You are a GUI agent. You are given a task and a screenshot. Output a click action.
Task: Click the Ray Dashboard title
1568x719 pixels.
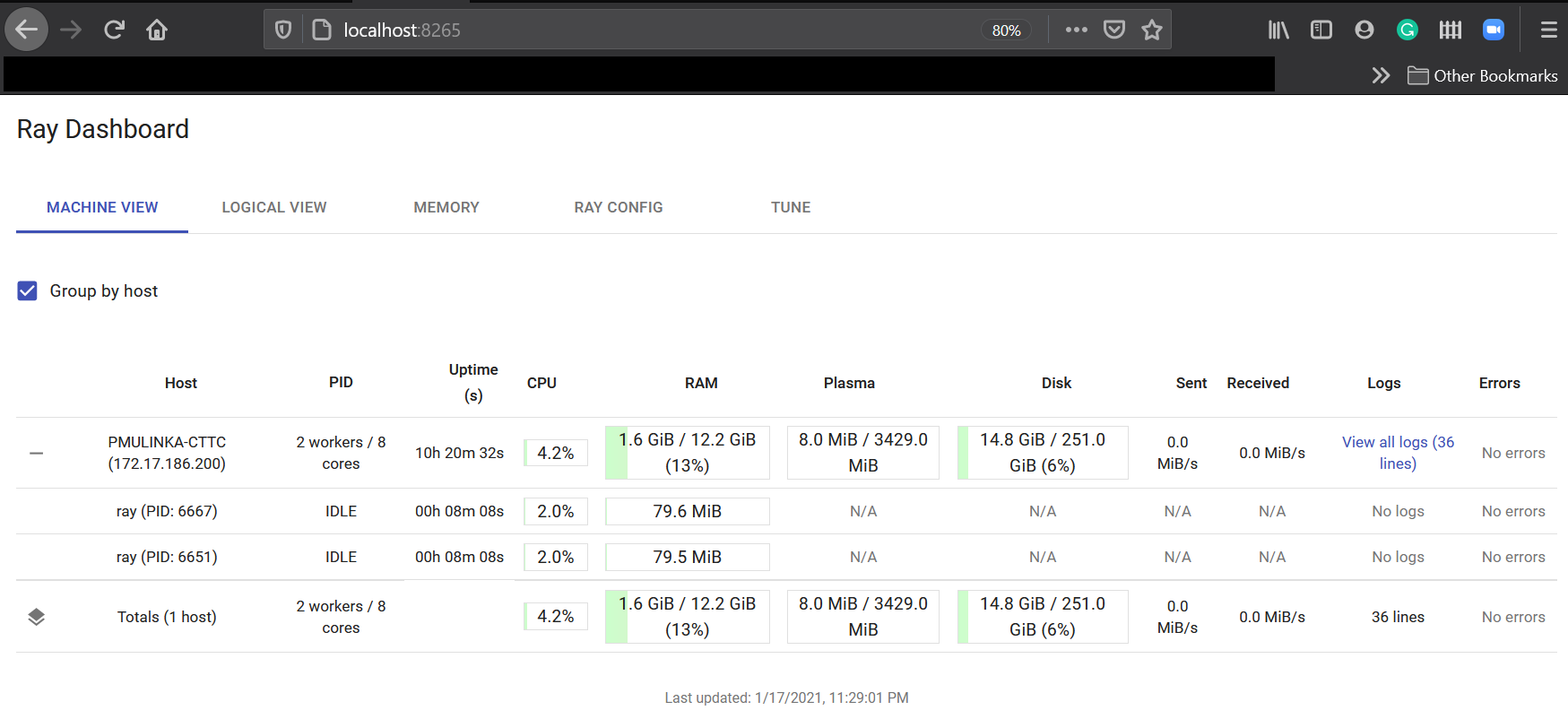[x=103, y=129]
